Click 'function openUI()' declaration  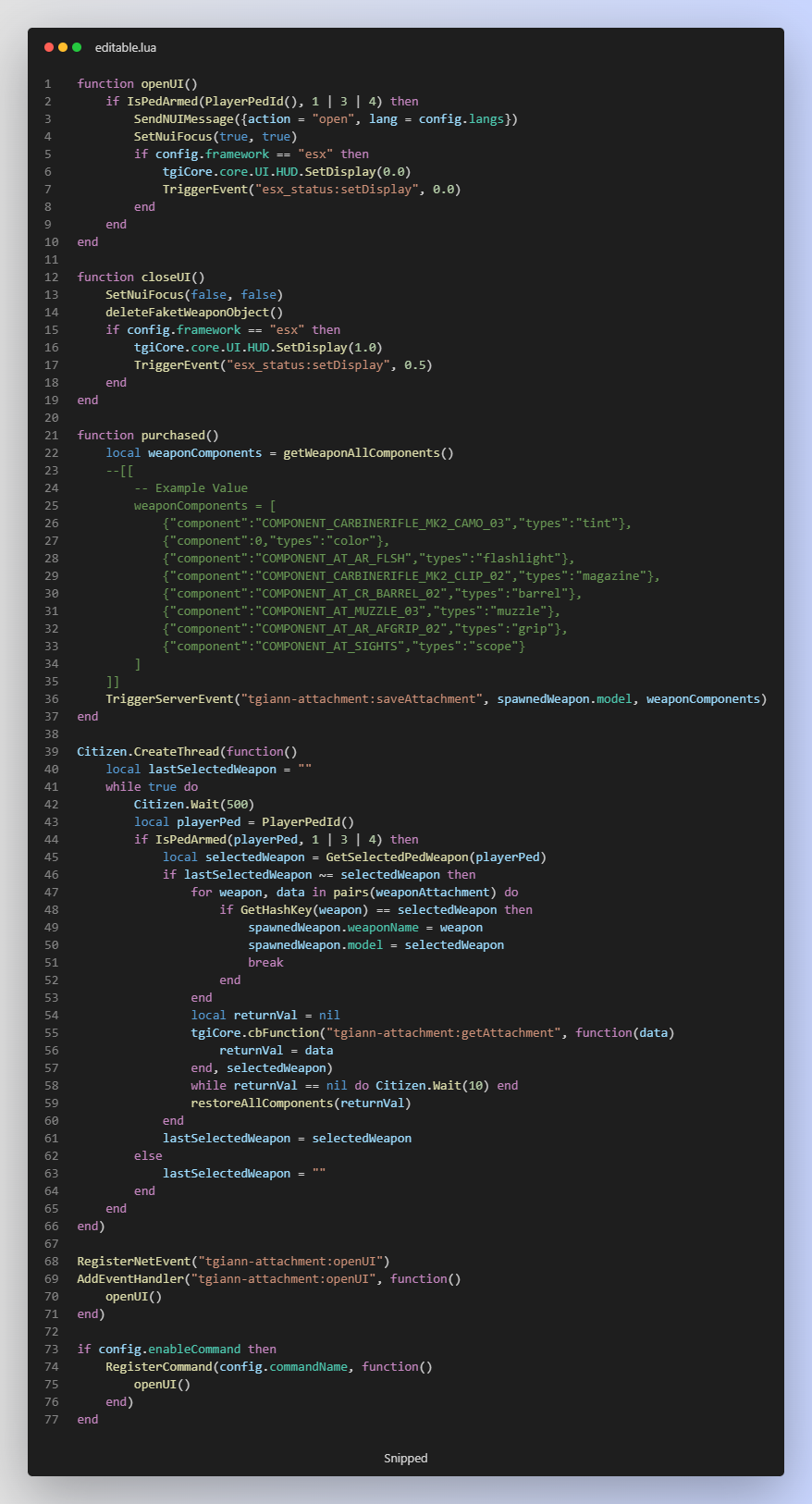coord(138,84)
